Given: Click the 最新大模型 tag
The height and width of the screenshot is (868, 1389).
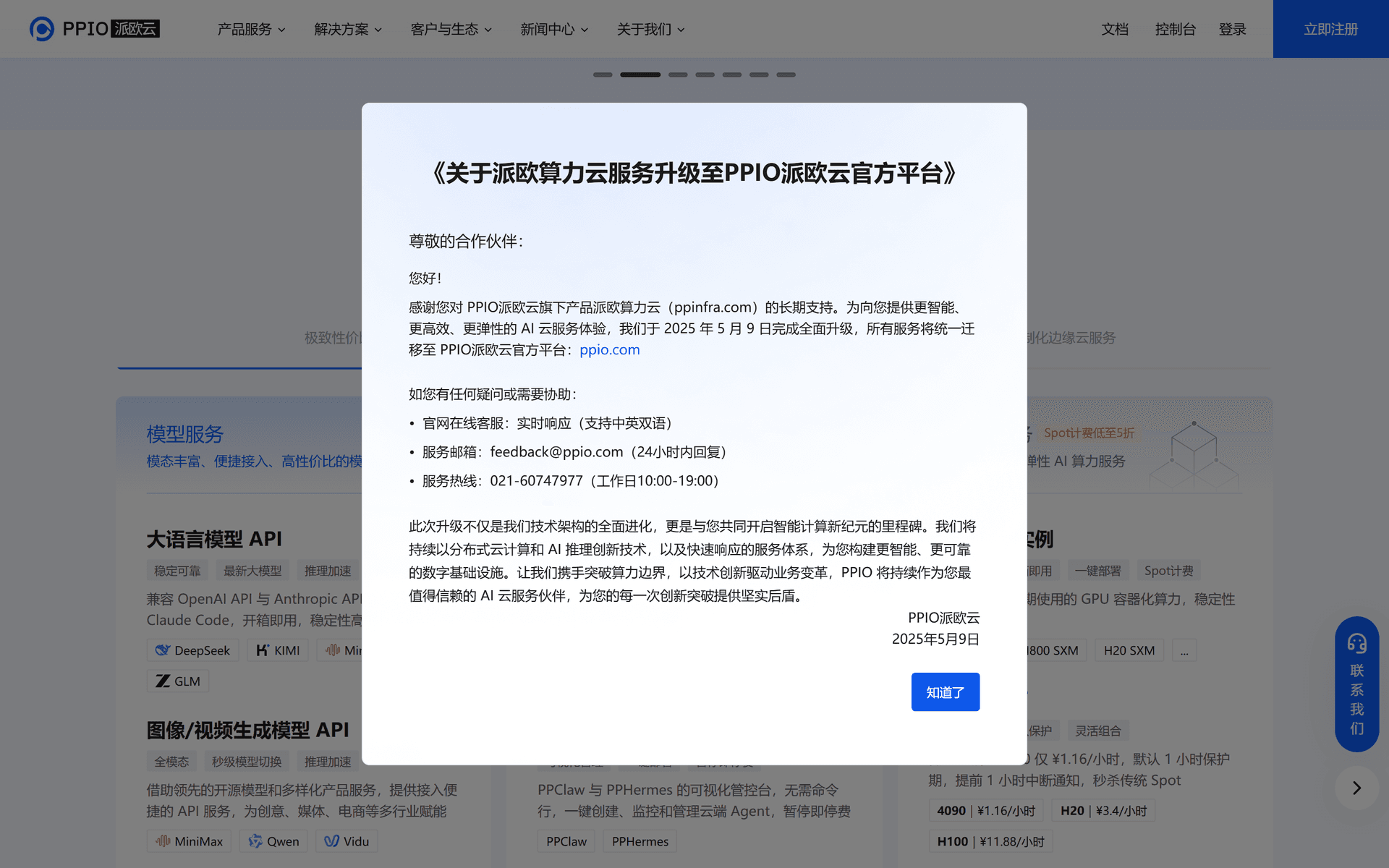Looking at the screenshot, I should (252, 571).
